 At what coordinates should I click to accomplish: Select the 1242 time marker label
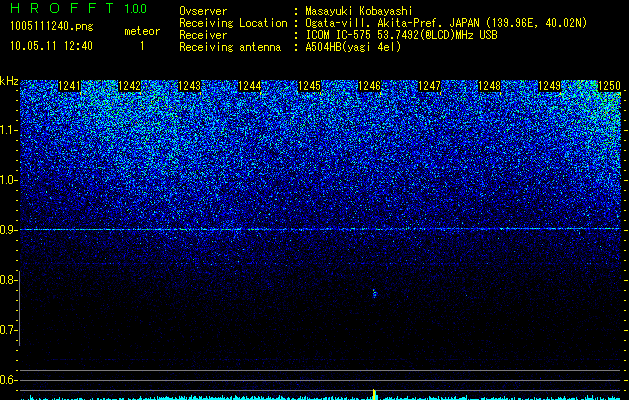coord(130,86)
